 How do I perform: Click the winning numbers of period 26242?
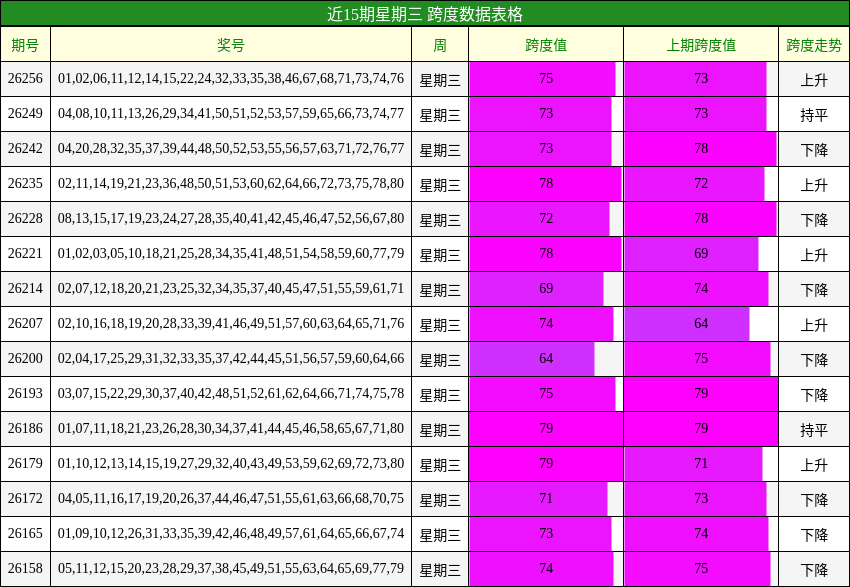coord(231,149)
